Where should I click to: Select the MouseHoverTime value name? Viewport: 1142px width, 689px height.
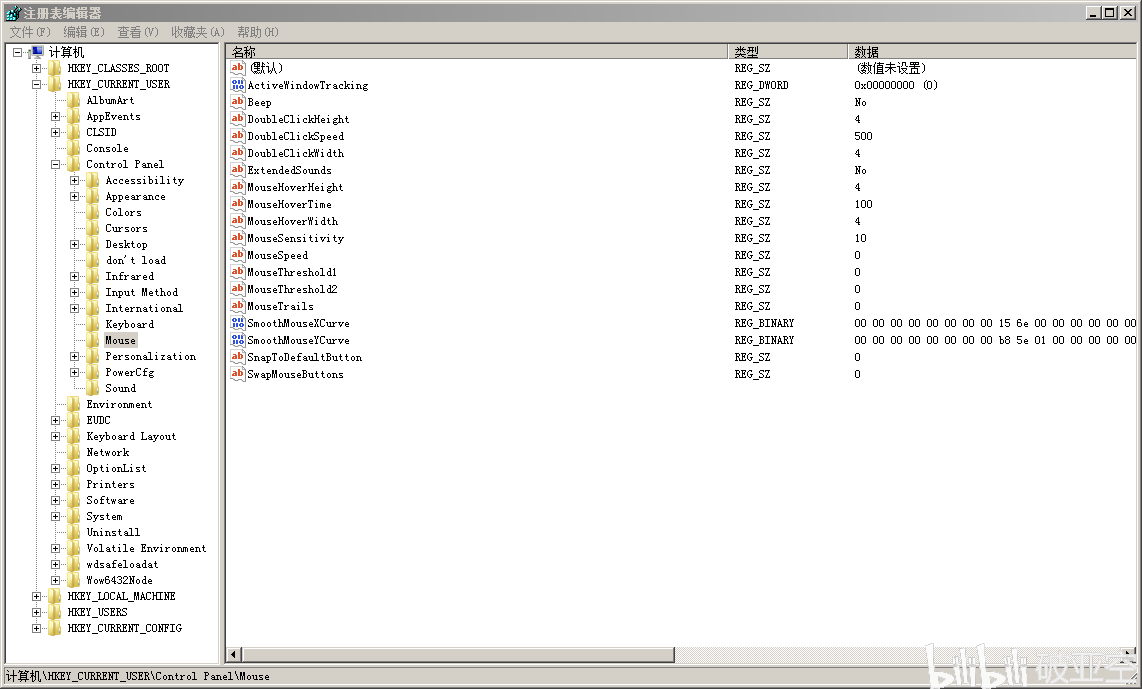click(x=289, y=205)
